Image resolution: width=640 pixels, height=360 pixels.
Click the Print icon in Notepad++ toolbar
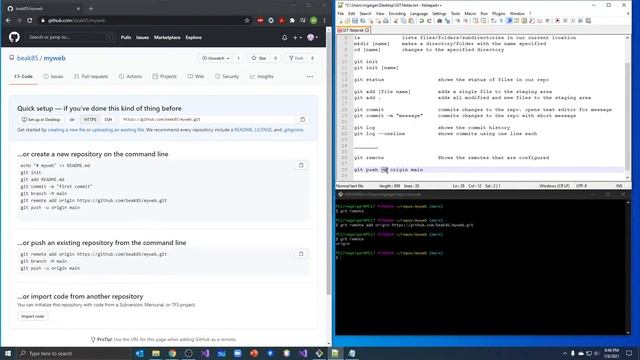coord(385,21)
